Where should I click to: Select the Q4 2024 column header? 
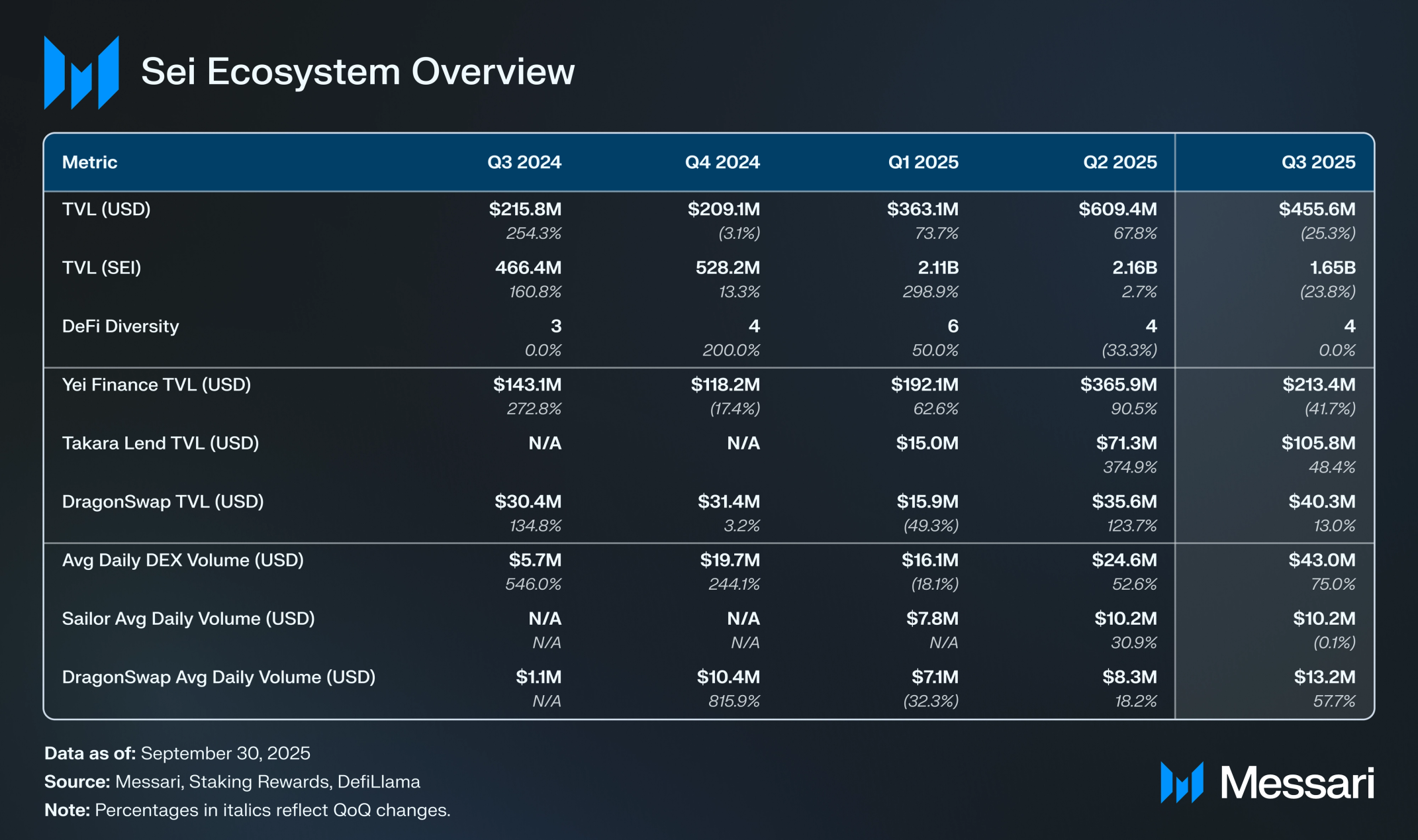pos(722,162)
